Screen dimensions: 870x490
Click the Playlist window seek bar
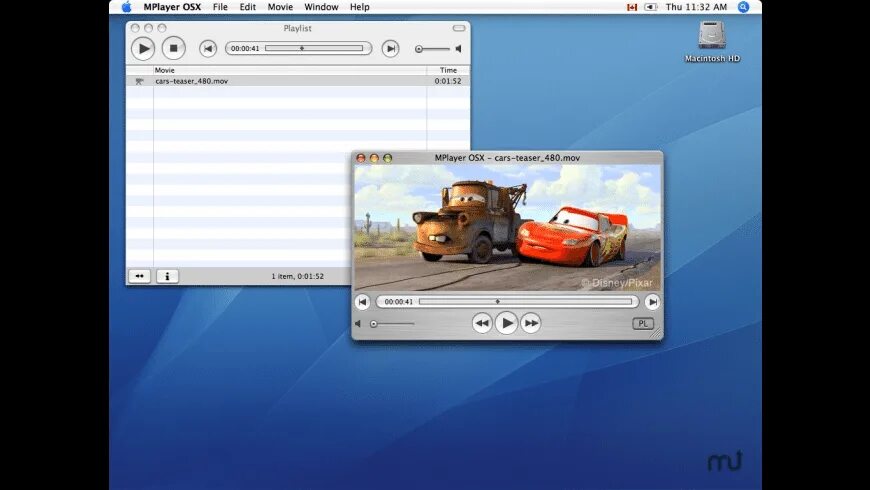tap(314, 48)
